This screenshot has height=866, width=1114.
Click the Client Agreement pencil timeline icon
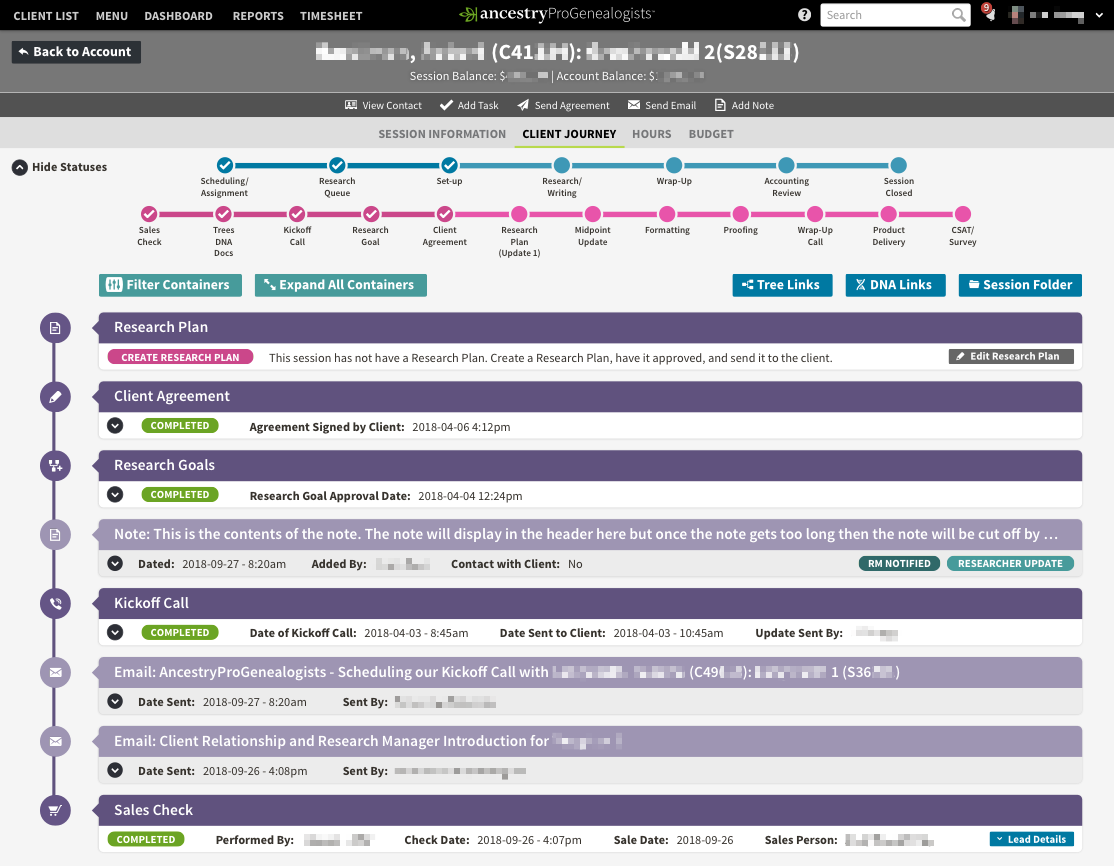click(x=55, y=397)
